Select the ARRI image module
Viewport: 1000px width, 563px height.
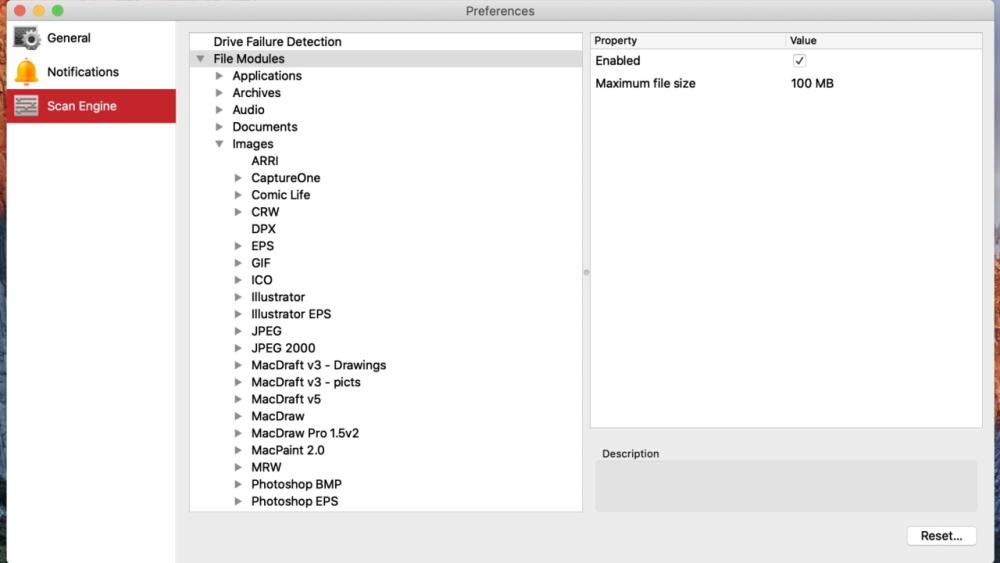coord(265,161)
